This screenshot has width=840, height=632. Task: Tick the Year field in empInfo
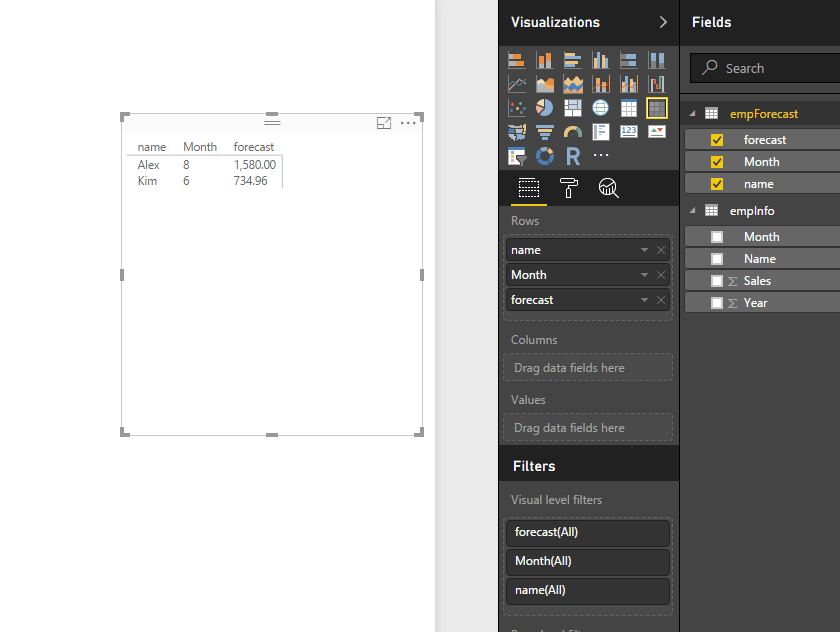tap(717, 303)
